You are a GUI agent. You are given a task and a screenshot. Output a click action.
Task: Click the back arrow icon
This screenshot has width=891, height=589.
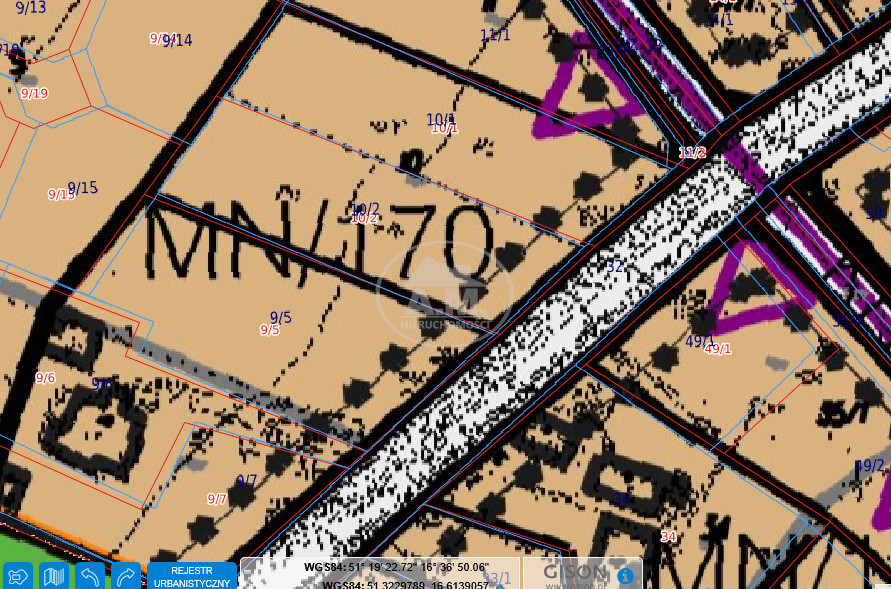[90, 576]
